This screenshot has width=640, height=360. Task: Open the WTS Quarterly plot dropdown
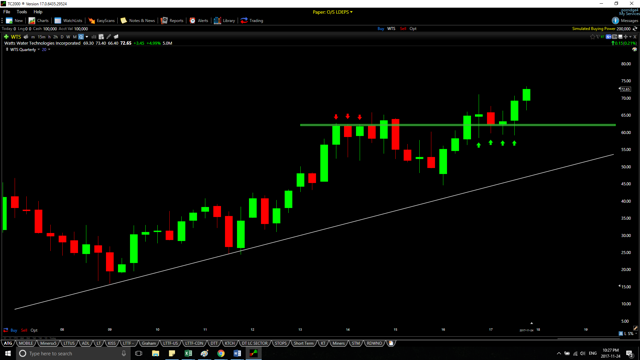[24, 49]
